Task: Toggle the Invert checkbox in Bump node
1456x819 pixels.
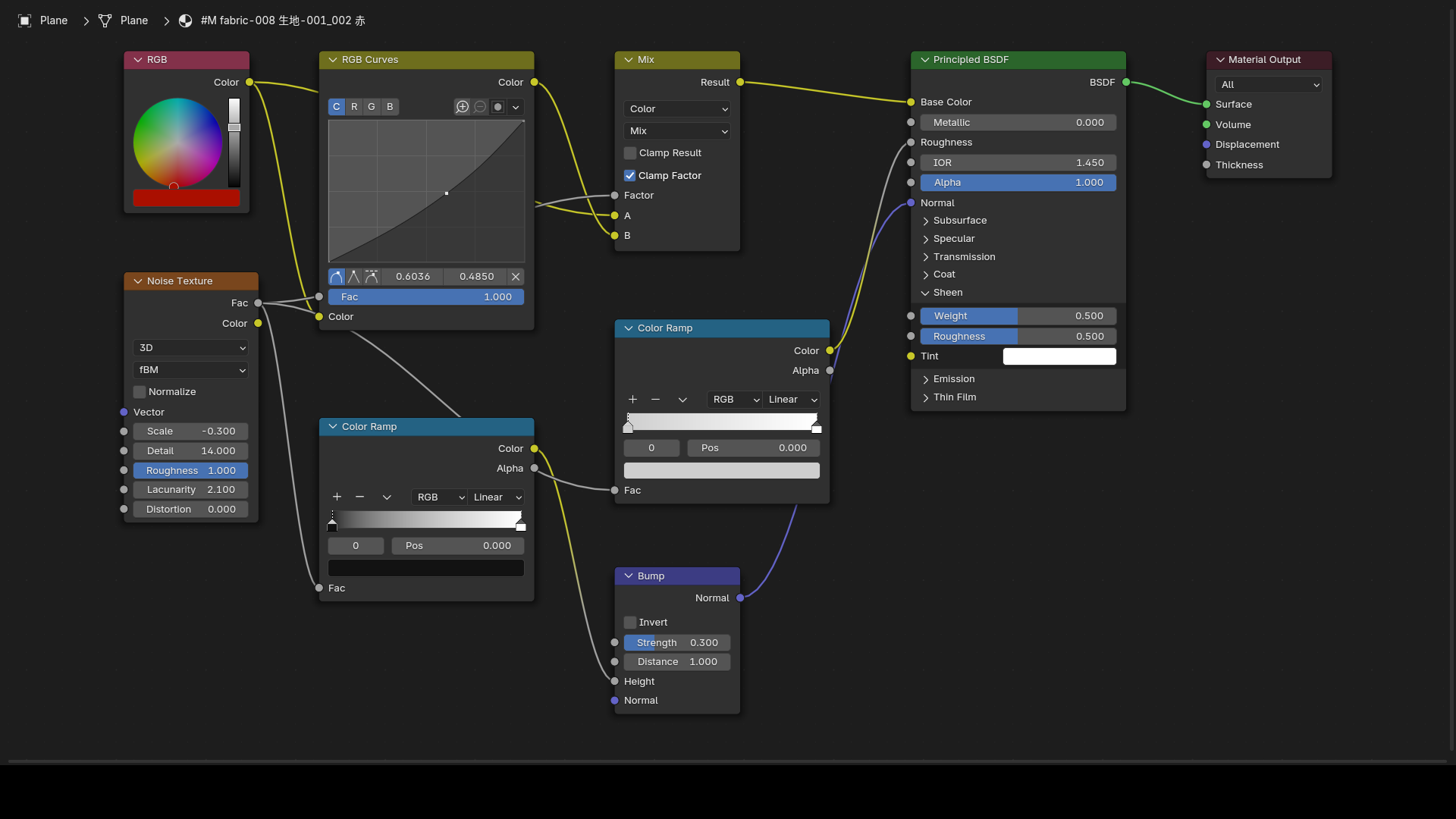Action: point(630,623)
